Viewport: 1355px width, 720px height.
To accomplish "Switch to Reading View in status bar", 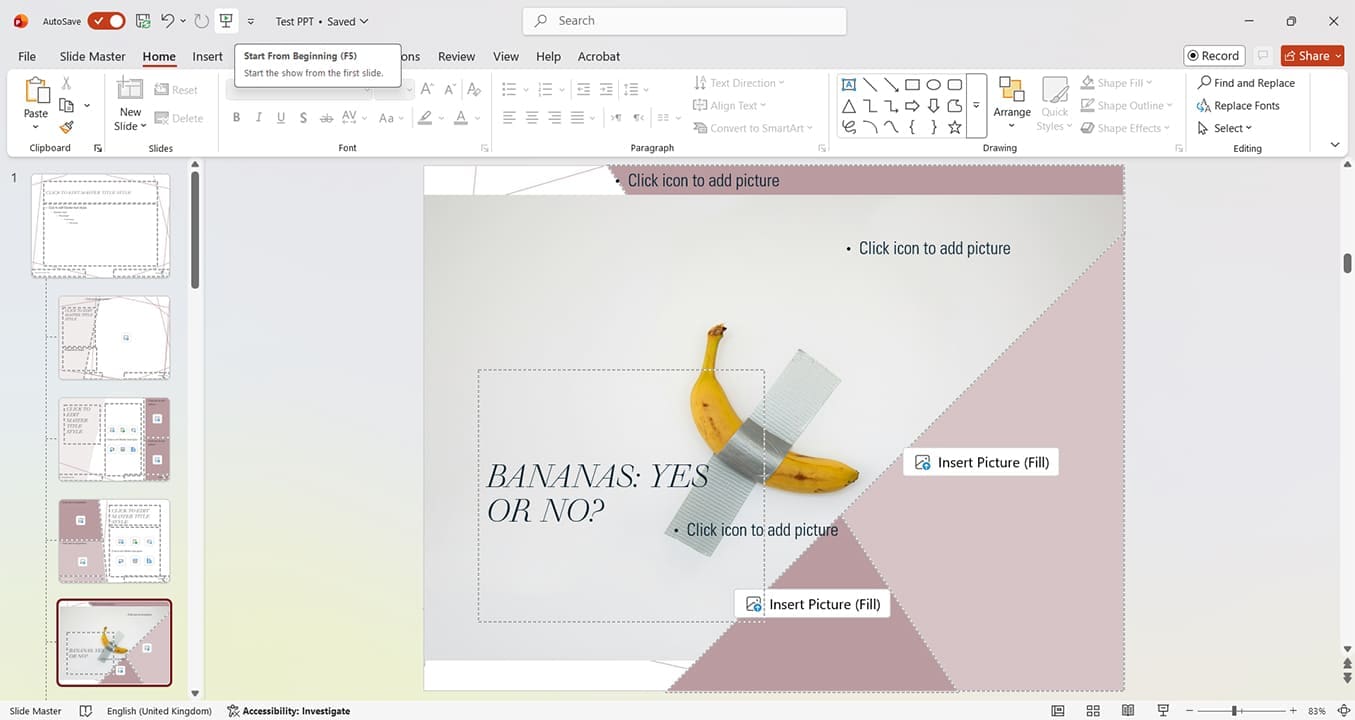I will 1128,711.
